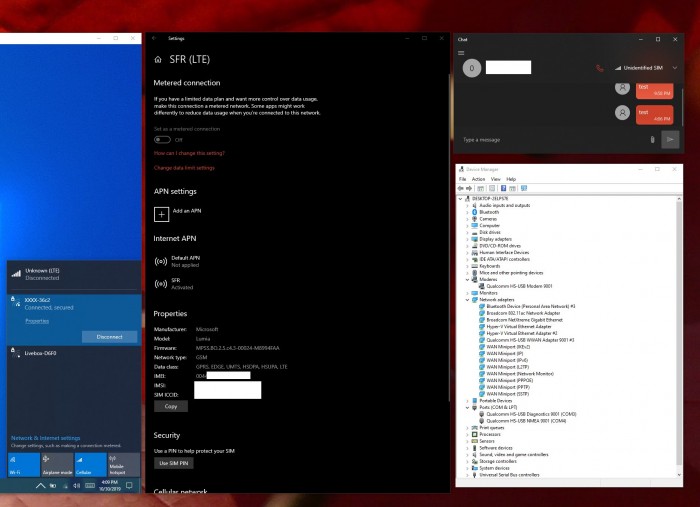Viewport: 700px width, 507px height.
Task: Click the home icon in Settings header
Action: 158,60
